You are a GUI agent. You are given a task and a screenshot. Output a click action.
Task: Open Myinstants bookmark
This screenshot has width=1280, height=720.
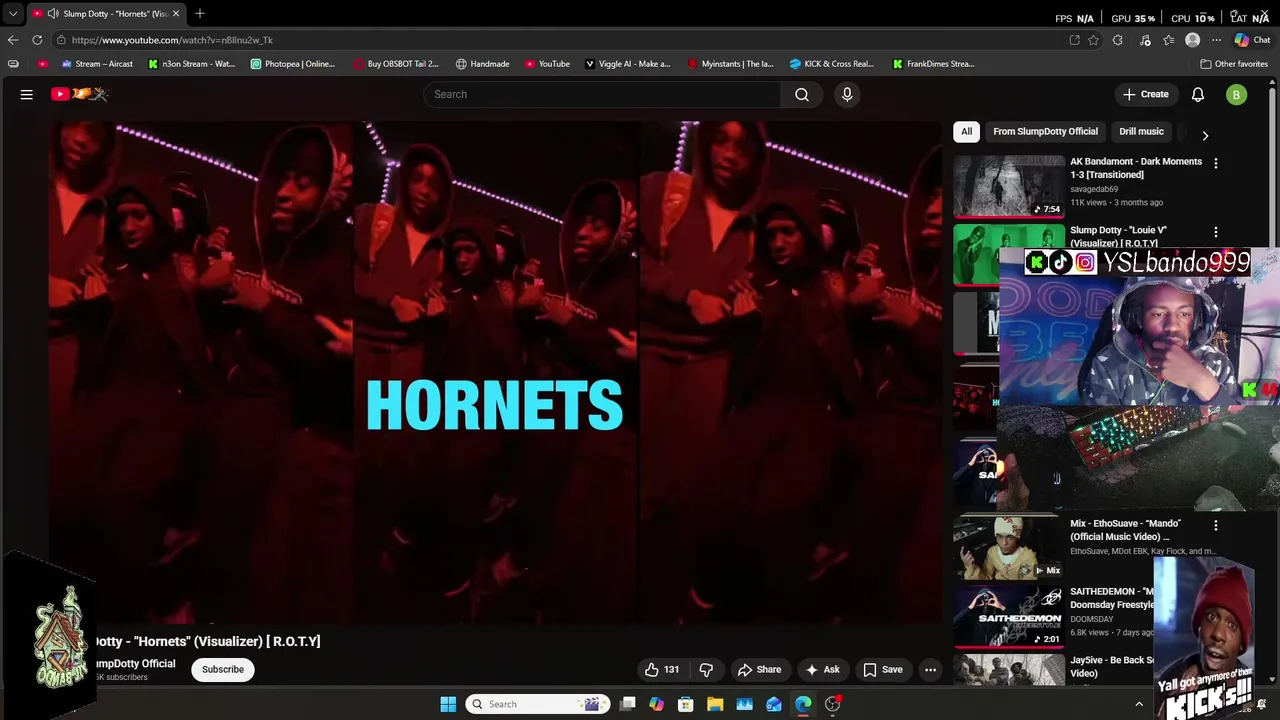730,64
